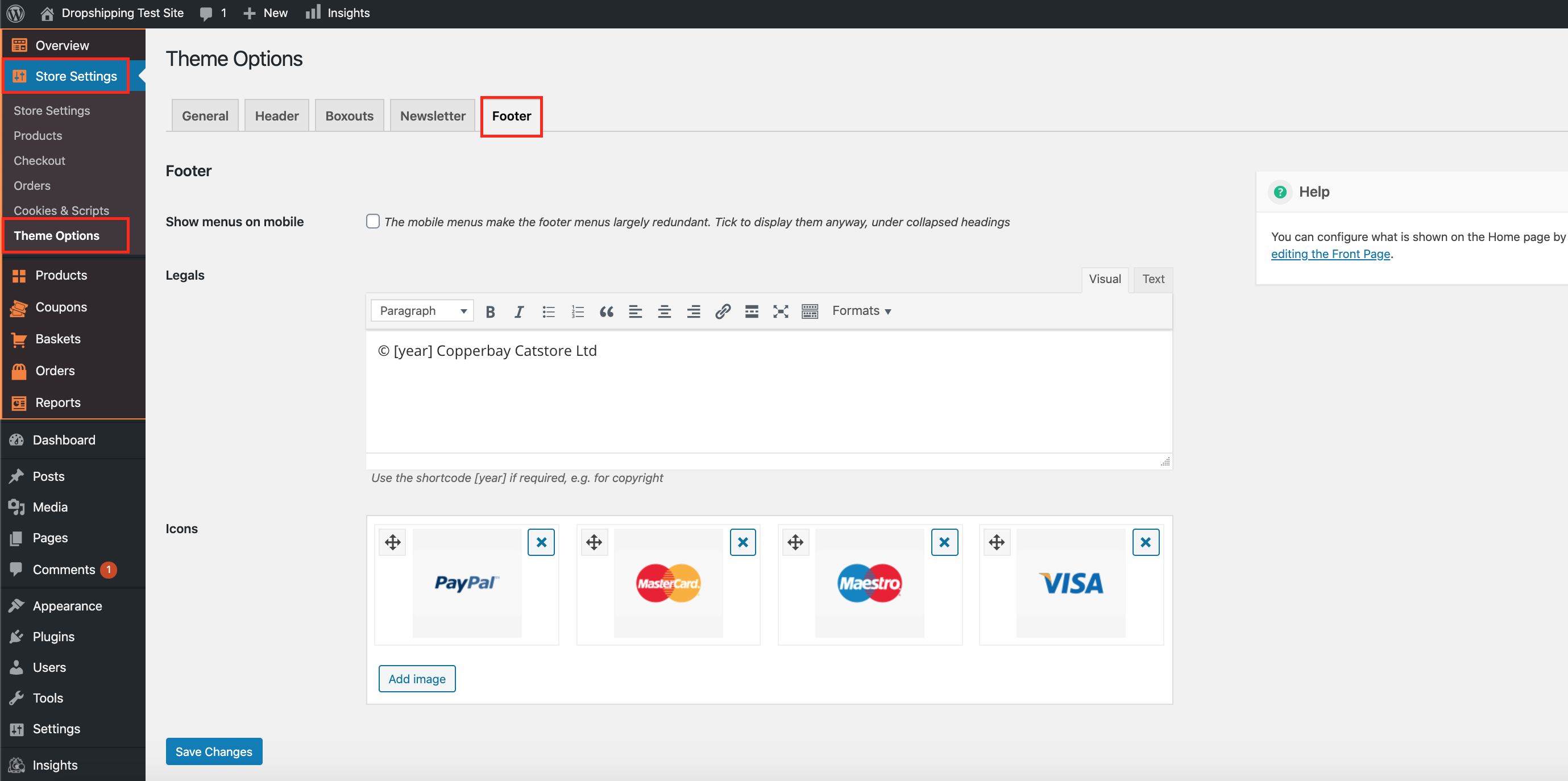Toggle the editor toolbar kitchen sink

pyautogui.click(x=810, y=311)
